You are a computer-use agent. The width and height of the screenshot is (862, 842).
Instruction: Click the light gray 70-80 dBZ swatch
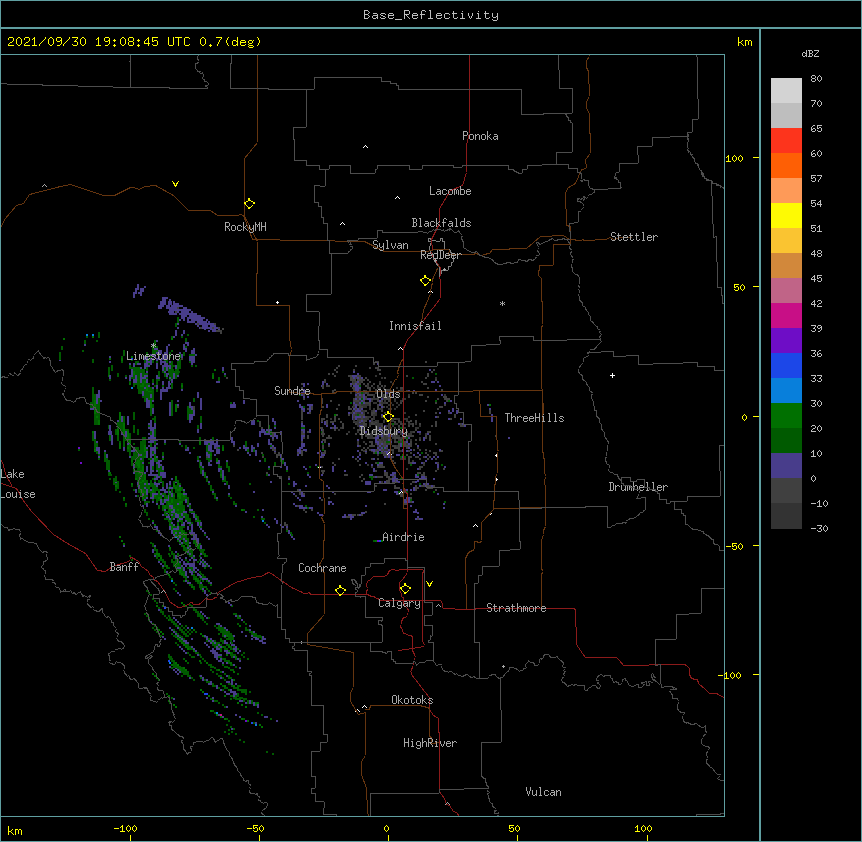click(x=786, y=91)
